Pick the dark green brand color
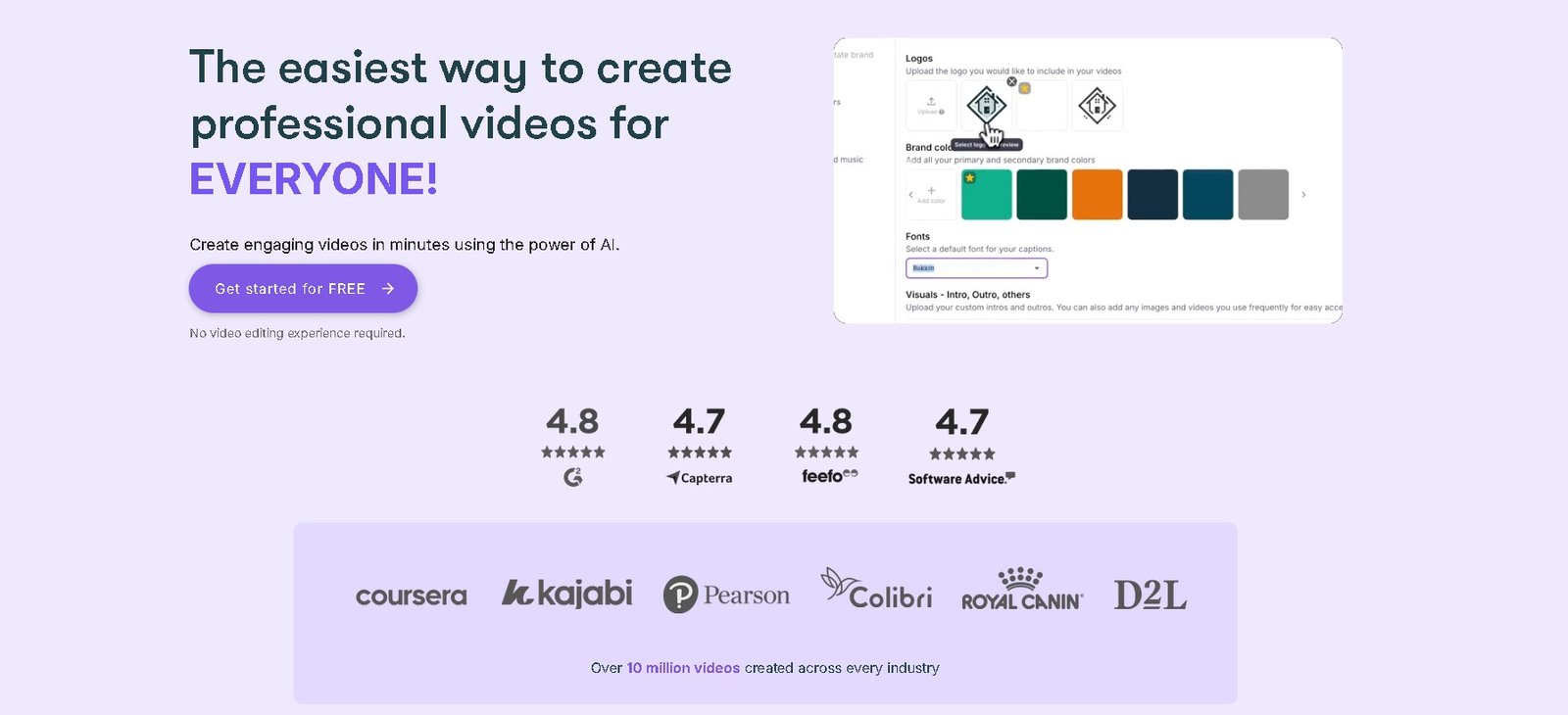1568x715 pixels. coord(1042,194)
